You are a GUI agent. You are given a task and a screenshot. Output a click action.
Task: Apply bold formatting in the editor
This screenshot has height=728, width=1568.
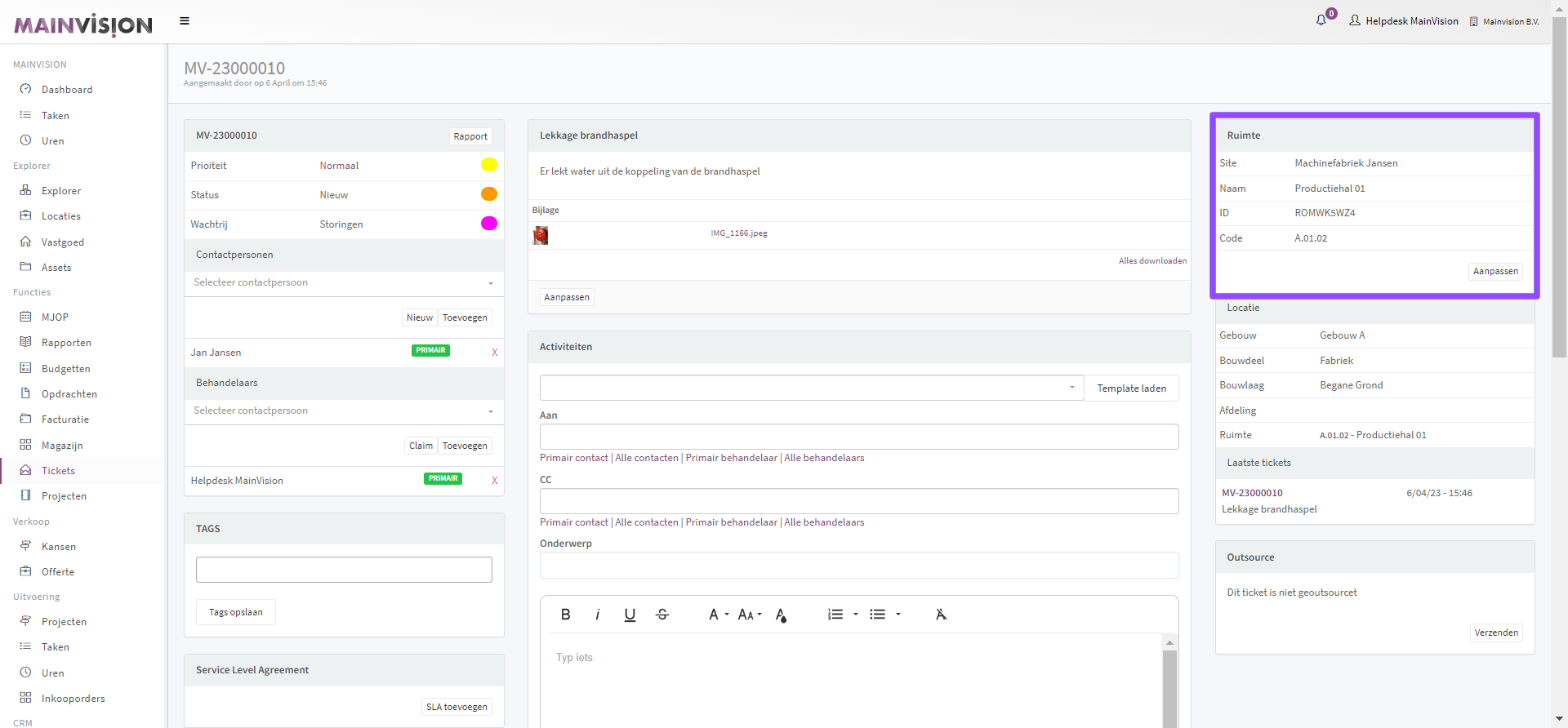(565, 615)
